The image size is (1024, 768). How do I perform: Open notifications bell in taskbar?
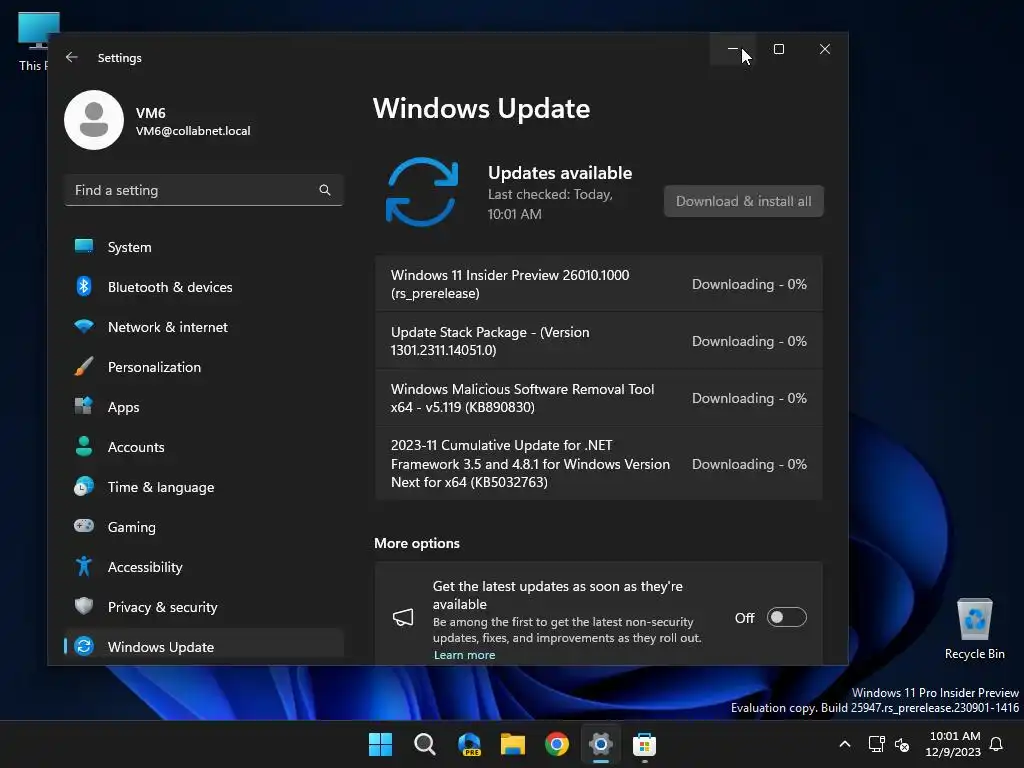pos(996,744)
